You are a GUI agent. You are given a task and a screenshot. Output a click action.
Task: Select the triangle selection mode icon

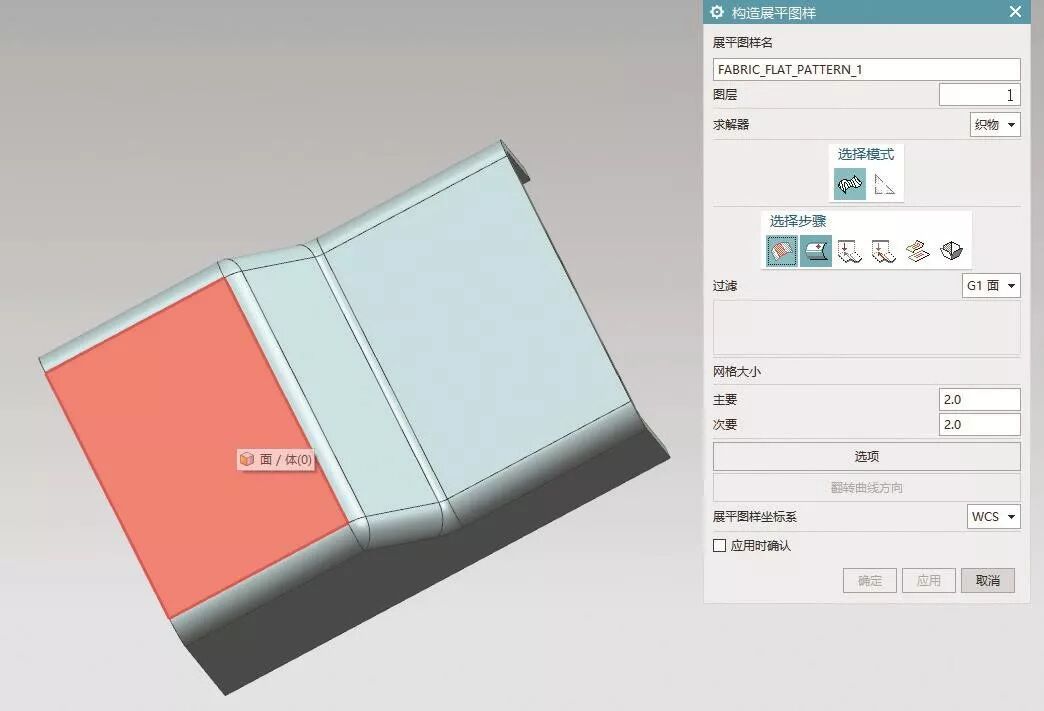(884, 184)
